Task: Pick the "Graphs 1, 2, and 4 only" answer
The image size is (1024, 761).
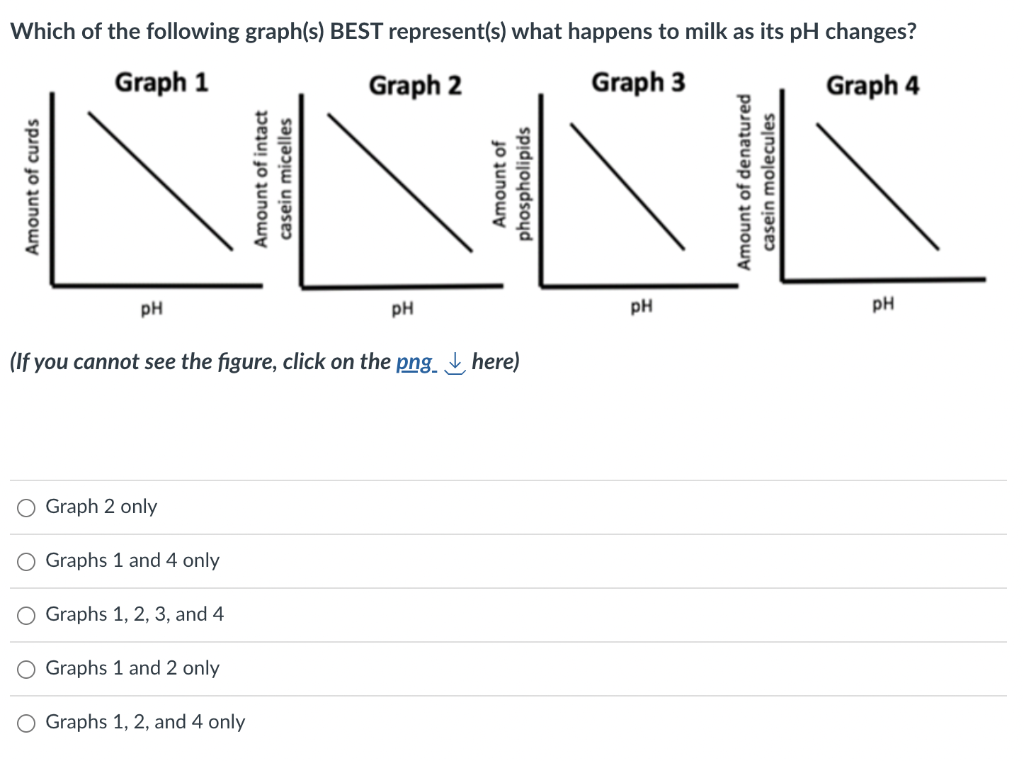Action: click(x=25, y=722)
